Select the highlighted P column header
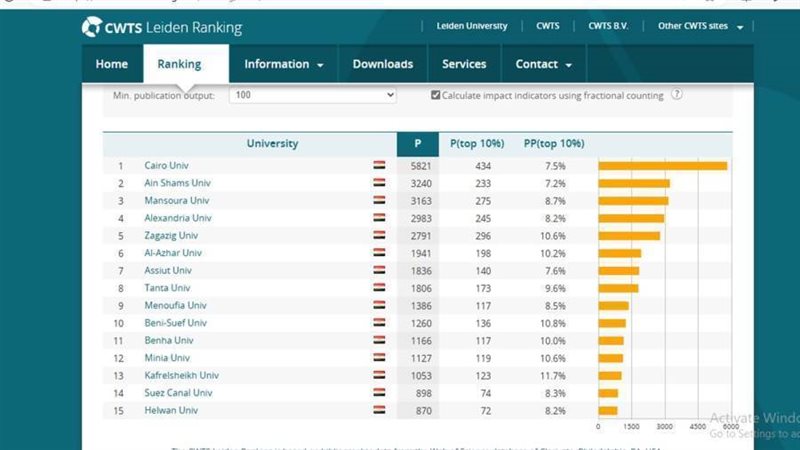This screenshot has height=450, width=800. (x=416, y=144)
